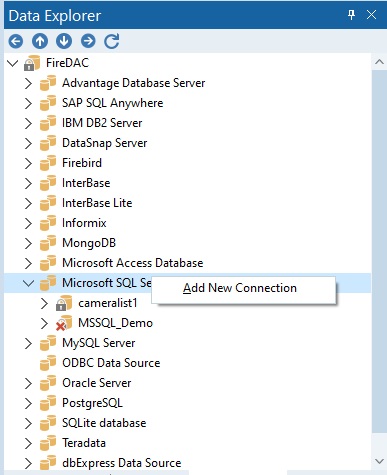The width and height of the screenshot is (387, 475).
Task: Expand the MongoDB node
Action: [x=29, y=243]
